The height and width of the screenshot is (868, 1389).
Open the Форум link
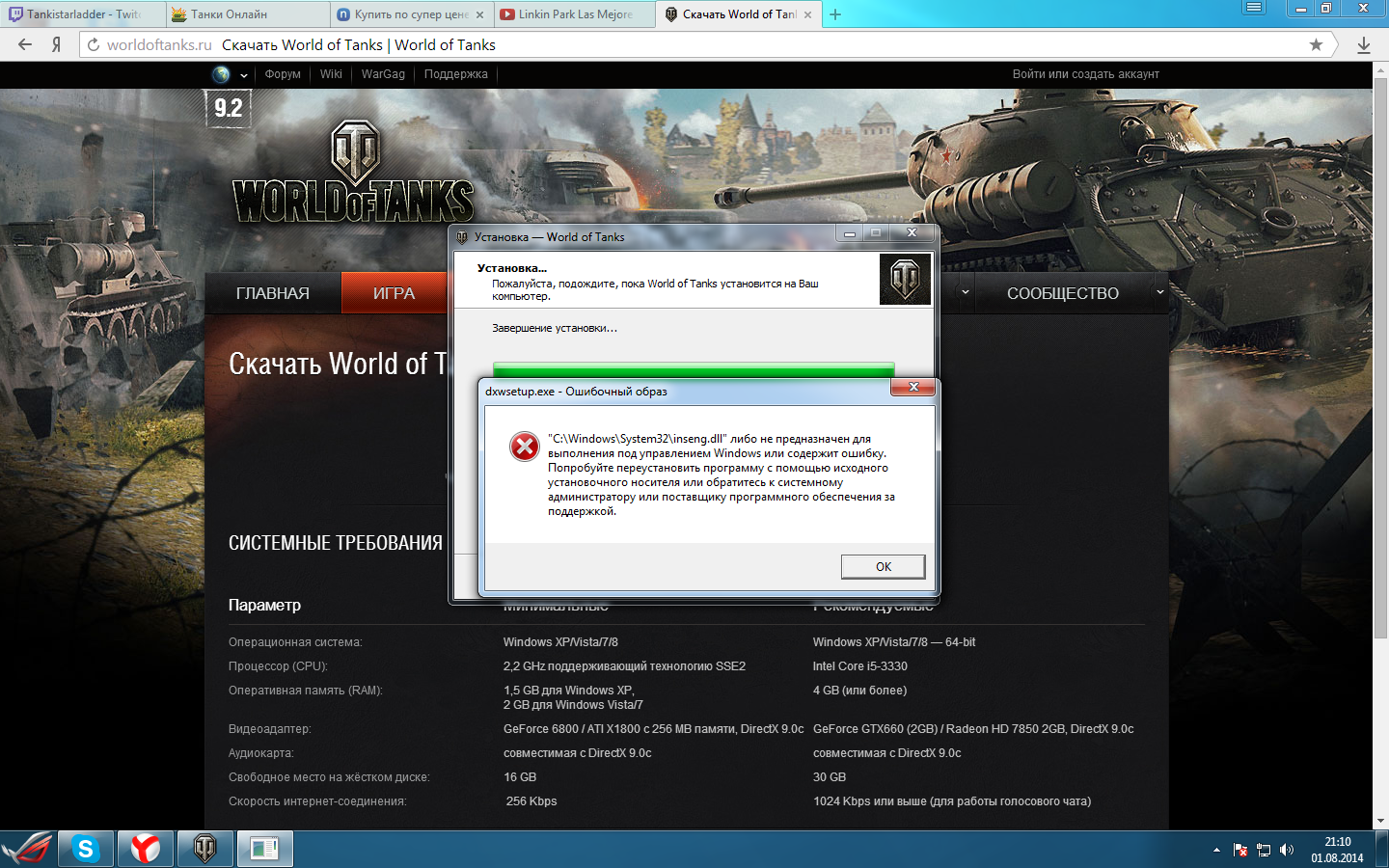tap(283, 74)
